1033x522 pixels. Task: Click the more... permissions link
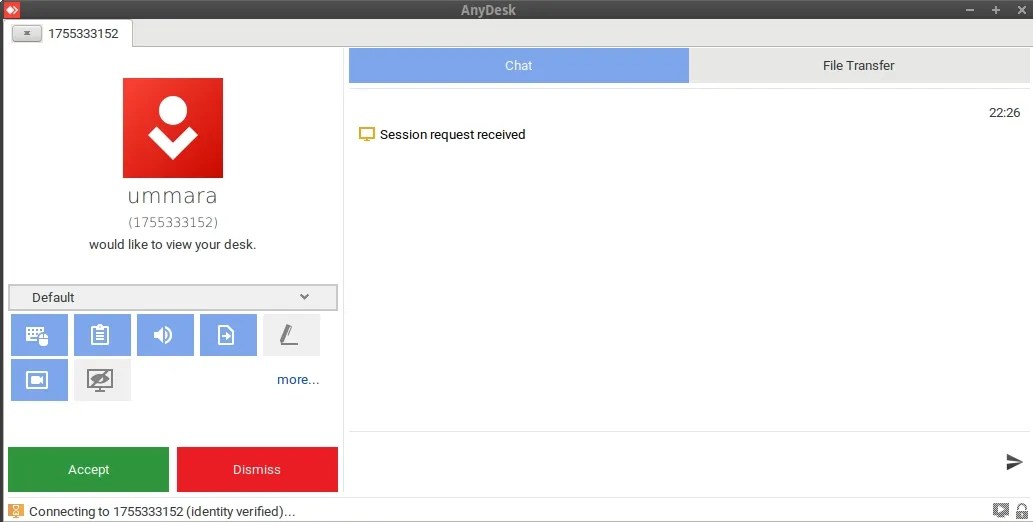[298, 380]
